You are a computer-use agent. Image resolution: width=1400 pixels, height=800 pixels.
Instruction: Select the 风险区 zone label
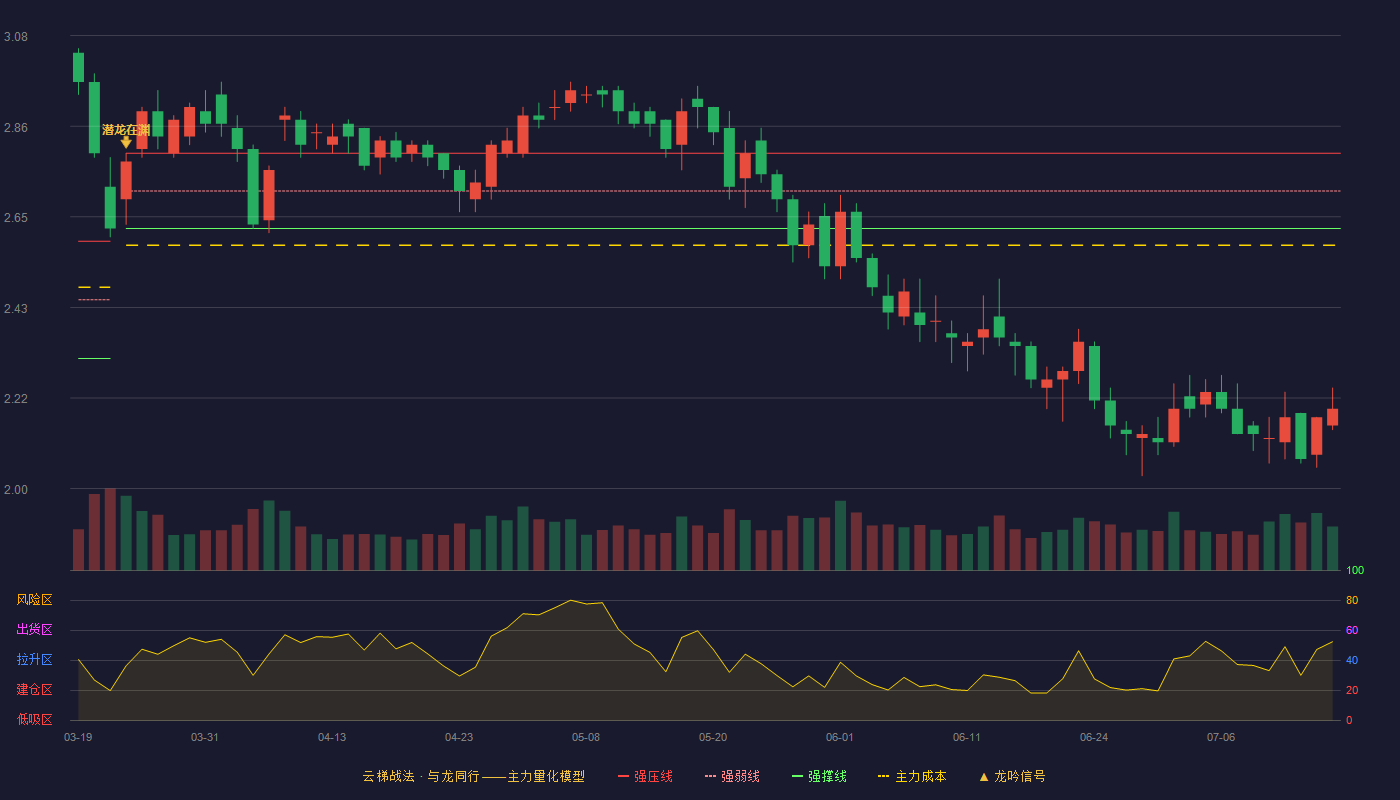[34, 600]
